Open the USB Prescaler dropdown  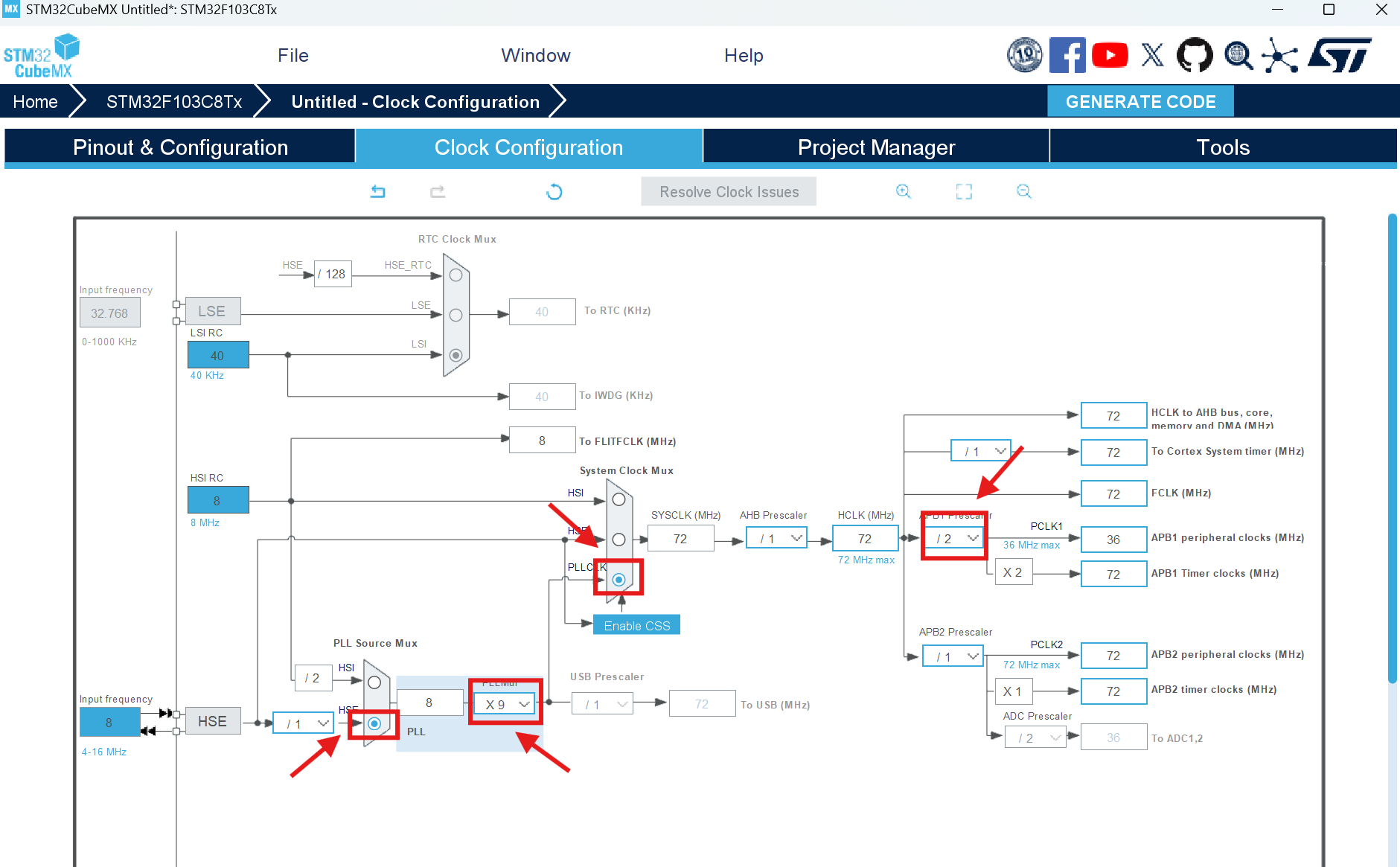[603, 704]
